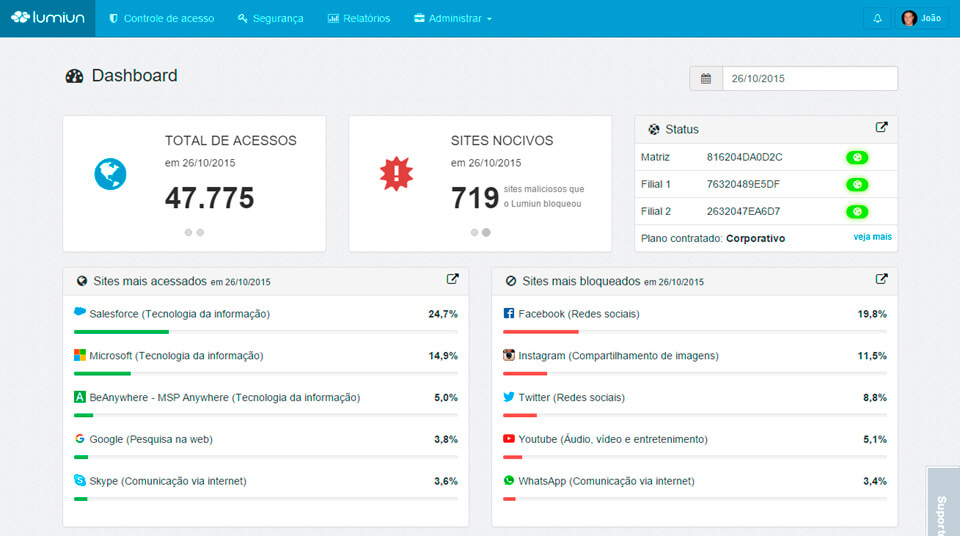This screenshot has height=536, width=960.
Task: Select second carousel dot in Sites Nocivos
Action: pos(486,232)
